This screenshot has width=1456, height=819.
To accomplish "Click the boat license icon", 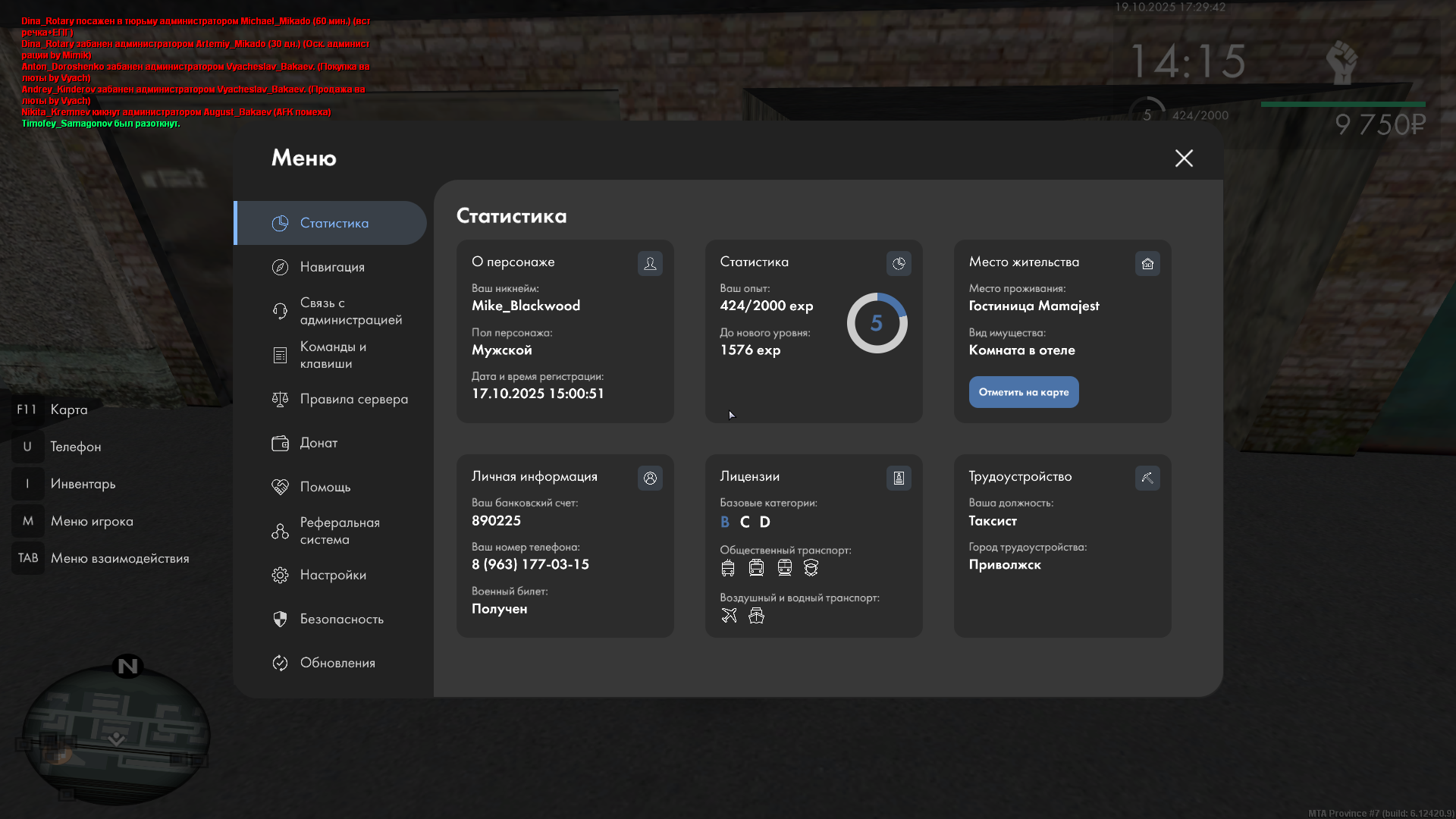I will (756, 616).
